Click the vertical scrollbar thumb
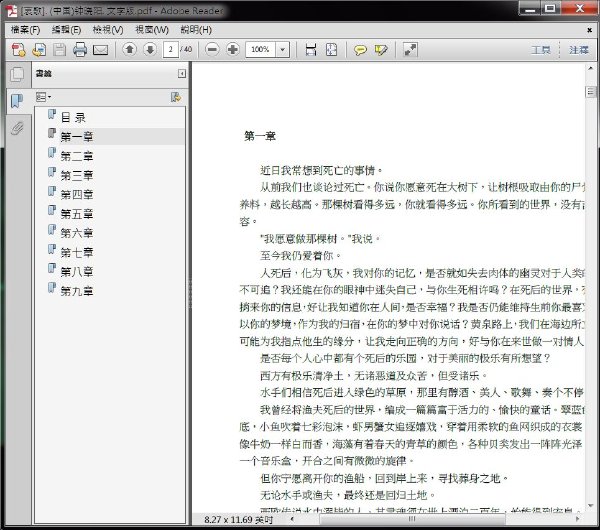Image resolution: width=600 pixels, height=530 pixels. (x=590, y=92)
